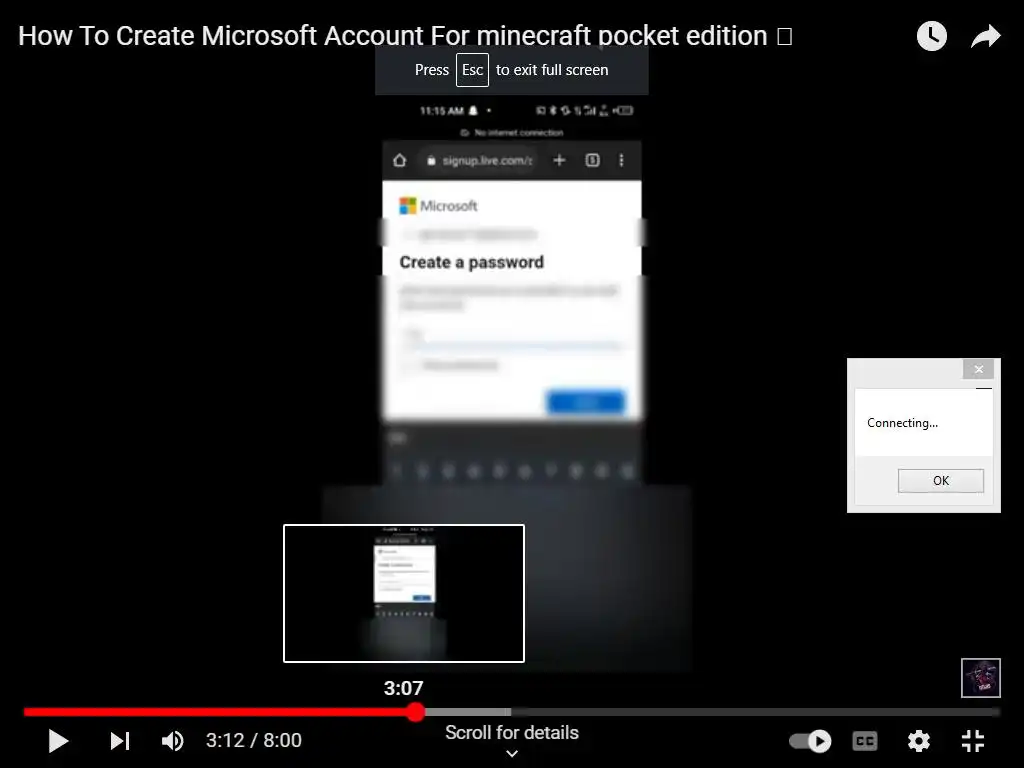
Task: Play the video
Action: coord(58,741)
